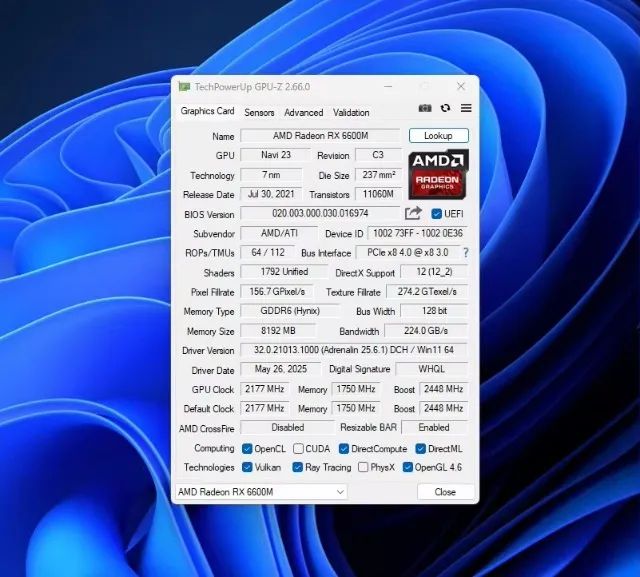This screenshot has width=640, height=577.
Task: Click the Transistors value 11060M
Action: 378,194
